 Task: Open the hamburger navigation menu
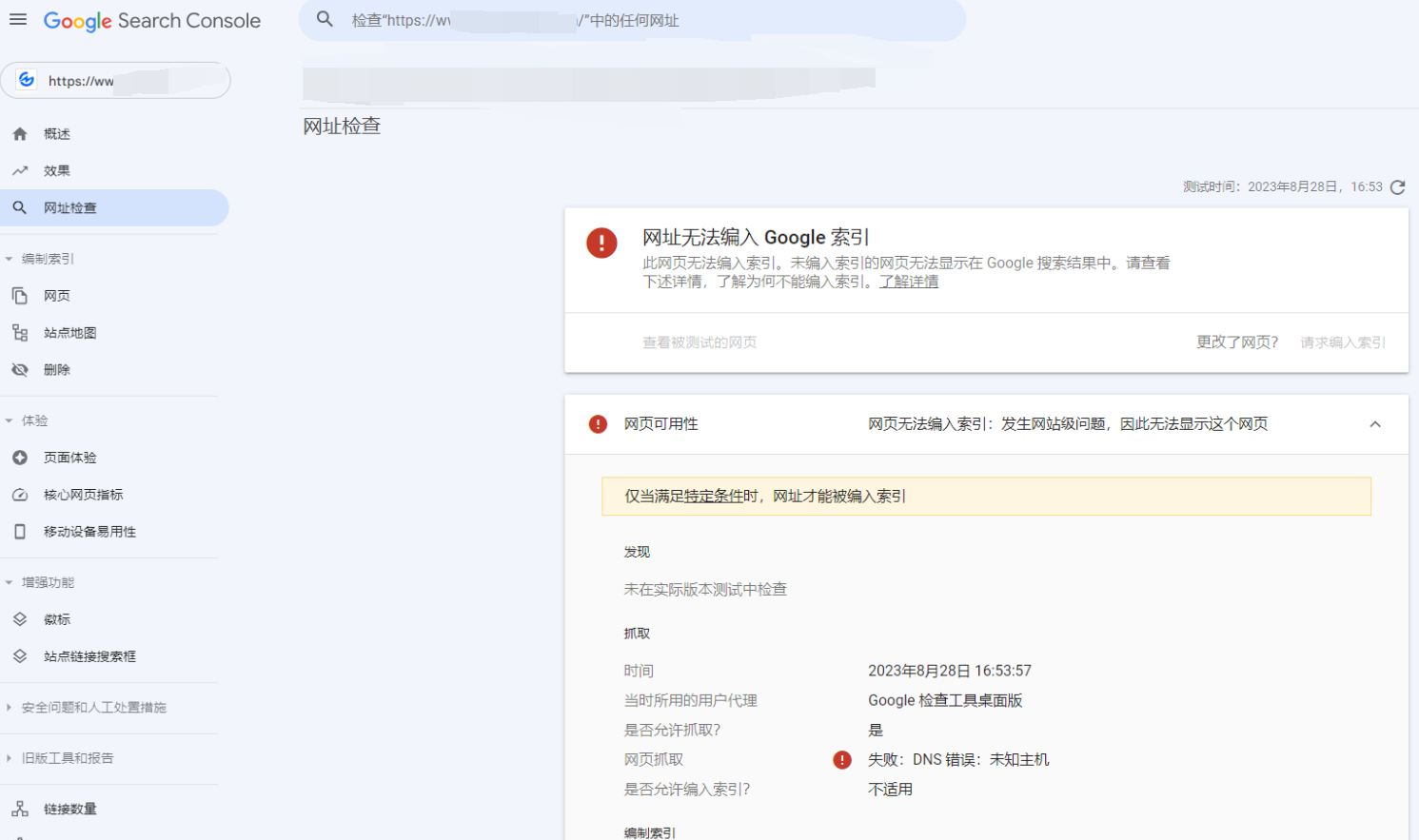pyautogui.click(x=18, y=19)
